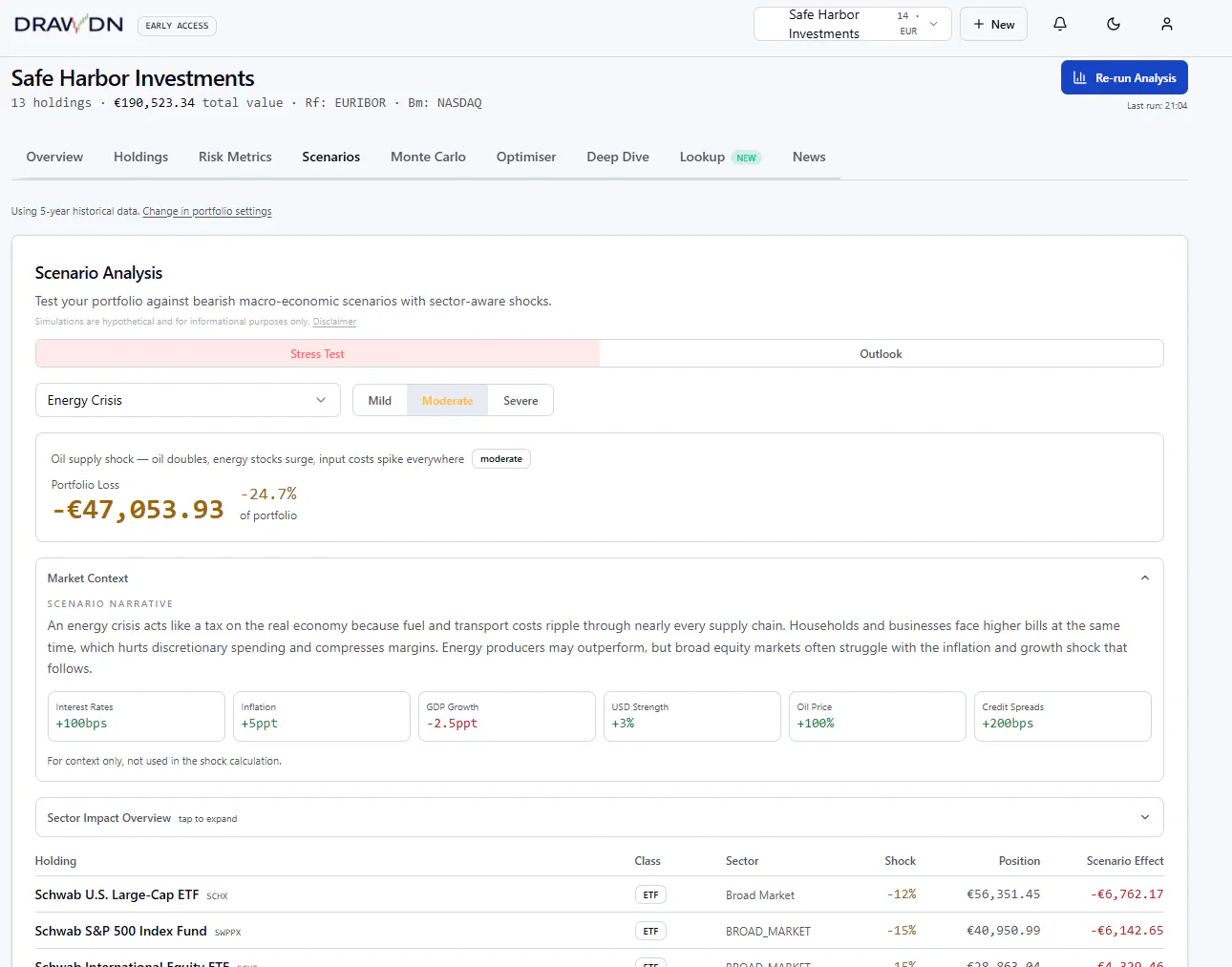Click the GDP Growth -2.5ppt card
Screen dimensions: 1232x967
click(507, 716)
